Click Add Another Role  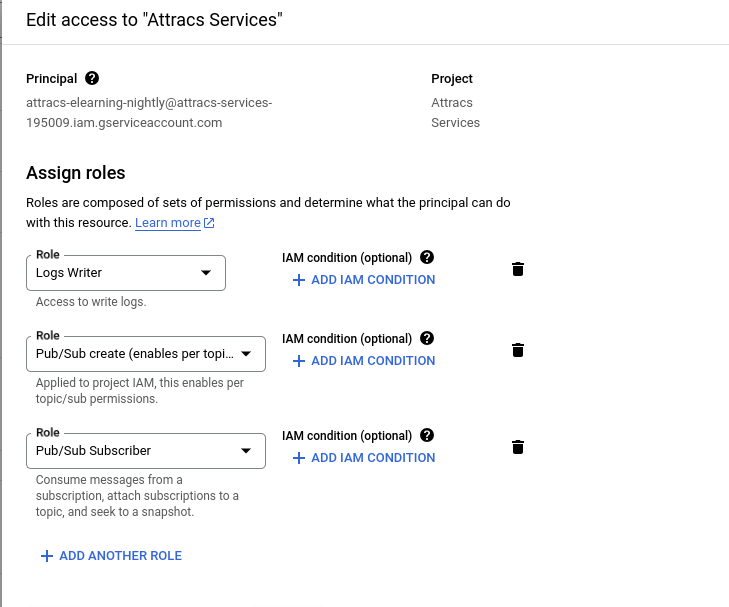[x=112, y=556]
